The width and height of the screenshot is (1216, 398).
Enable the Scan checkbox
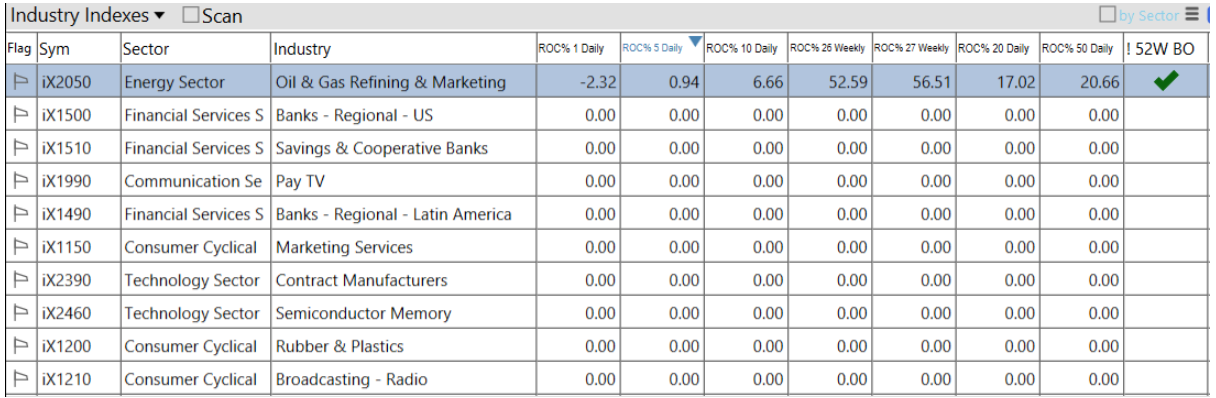pyautogui.click(x=191, y=16)
